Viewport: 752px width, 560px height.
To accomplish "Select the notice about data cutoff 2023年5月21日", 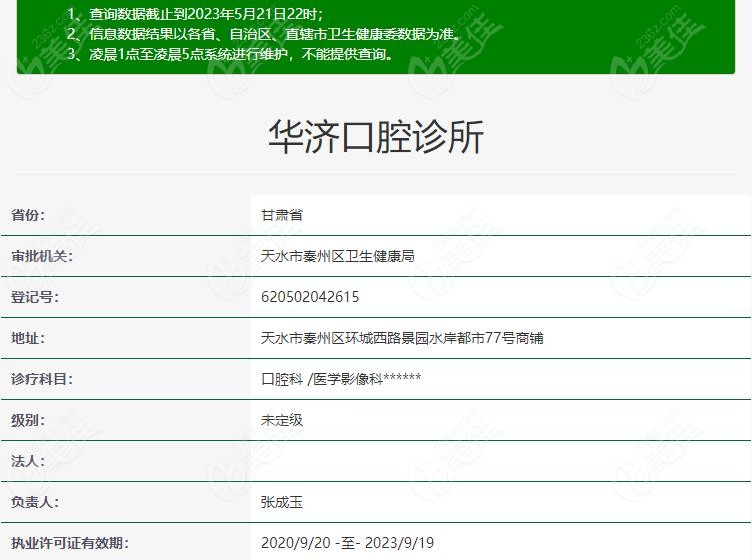I will (195, 13).
